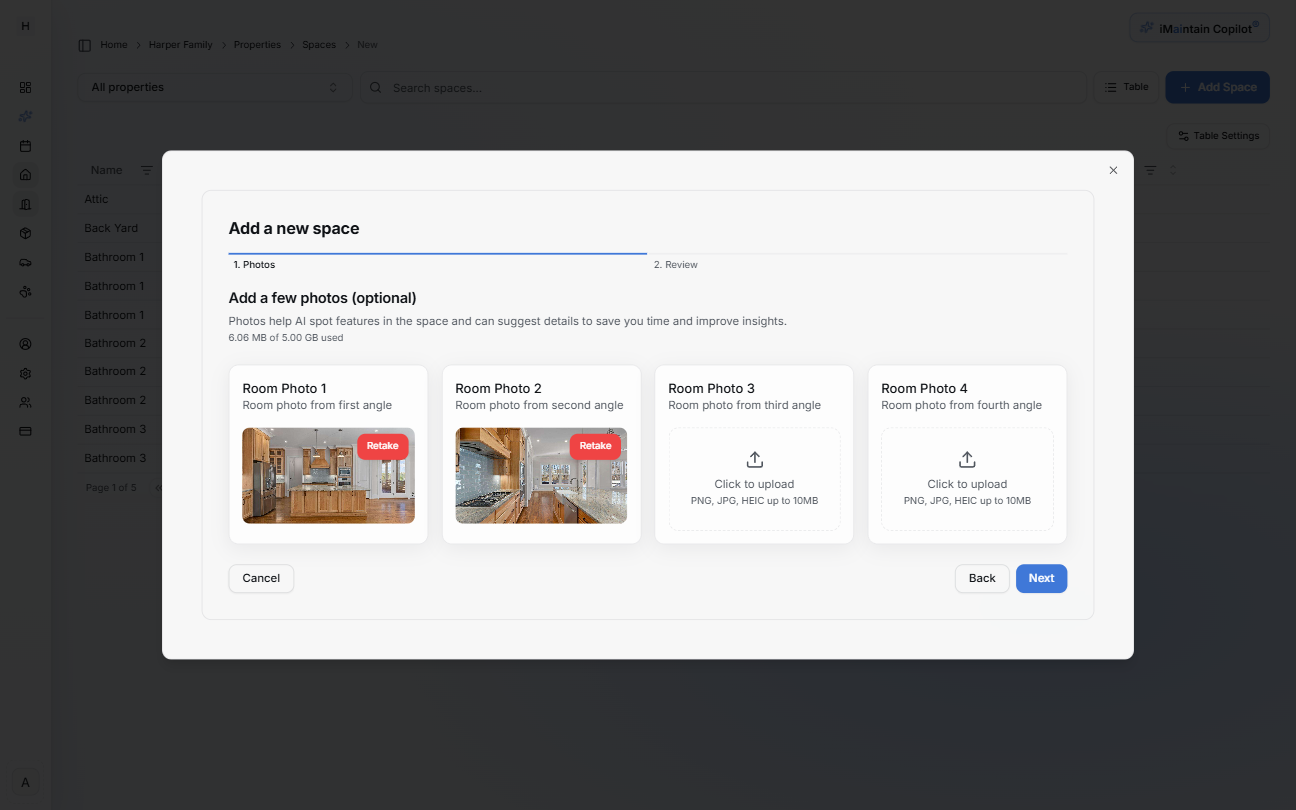Image resolution: width=1296 pixels, height=810 pixels.
Task: Open the settings gear icon in the sidebar
Action: pyautogui.click(x=25, y=373)
